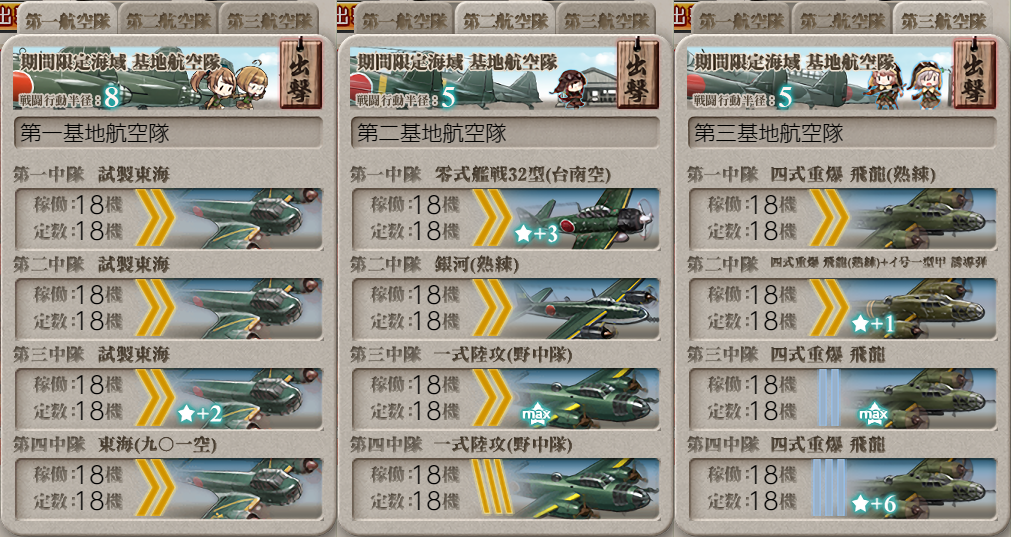
Task: Select 四式重爆 飛龍(熟練) first squadron slot
Action: coord(842,219)
